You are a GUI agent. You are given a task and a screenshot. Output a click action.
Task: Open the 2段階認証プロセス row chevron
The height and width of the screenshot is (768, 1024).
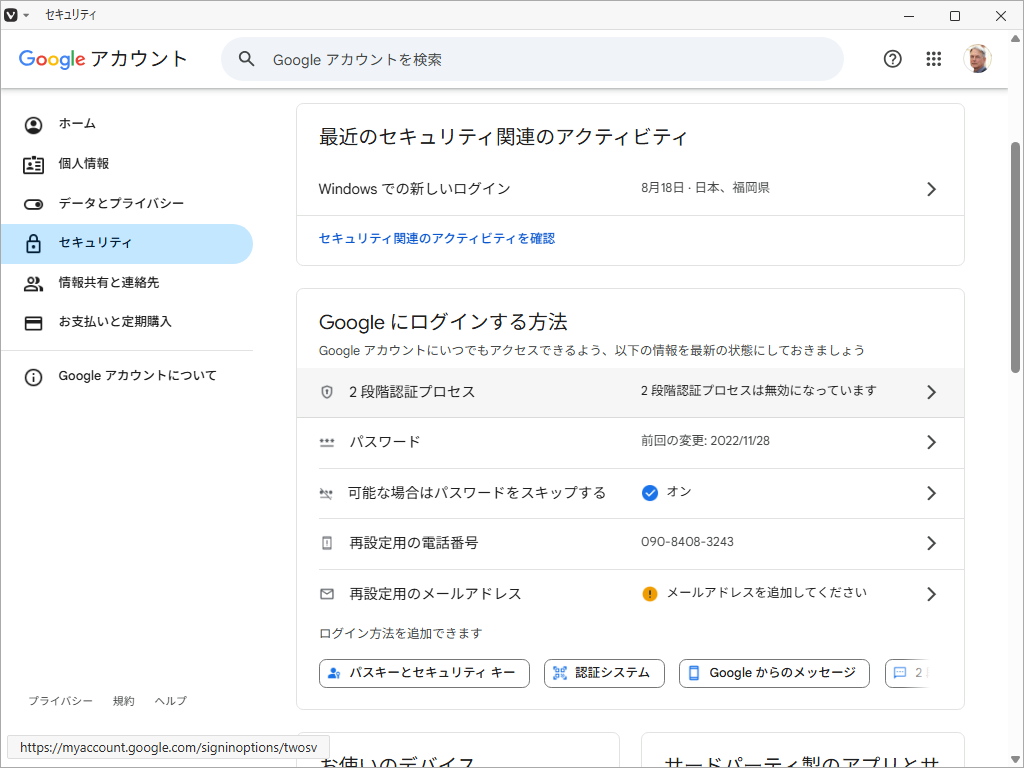coord(931,392)
